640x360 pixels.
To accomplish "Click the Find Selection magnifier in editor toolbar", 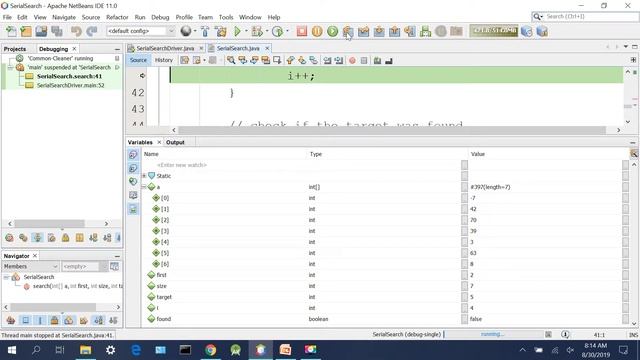I will pyautogui.click(x=231, y=60).
